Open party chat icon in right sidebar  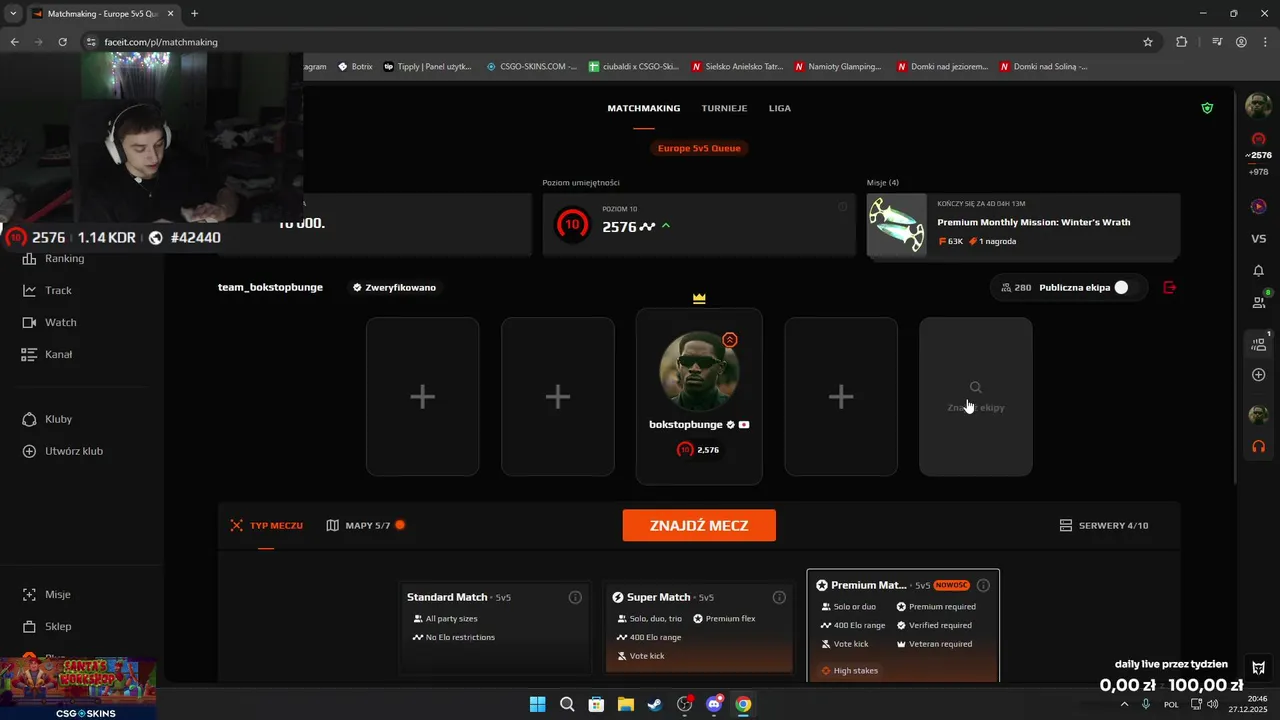1259,343
